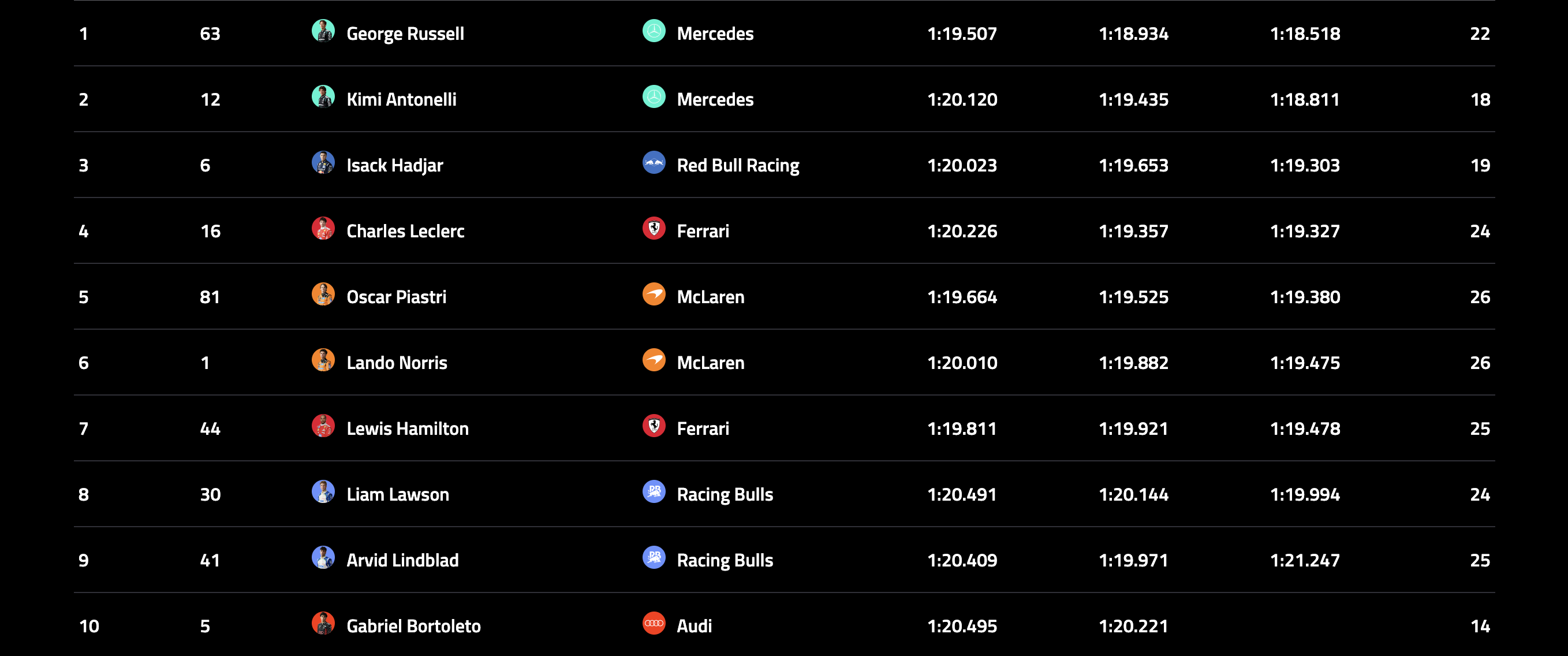The image size is (1568, 656).
Task: Click the Mercedes logo in Kimi Antonelli's row
Action: click(x=654, y=96)
